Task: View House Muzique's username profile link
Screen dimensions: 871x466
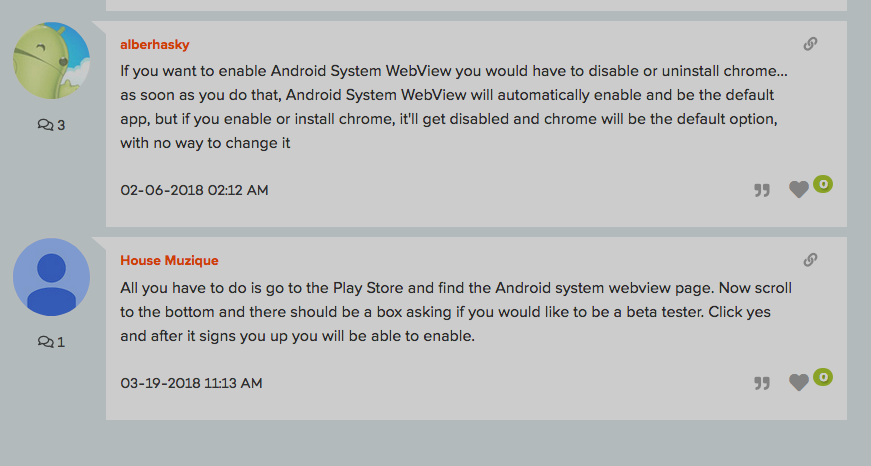Action: coord(169,260)
